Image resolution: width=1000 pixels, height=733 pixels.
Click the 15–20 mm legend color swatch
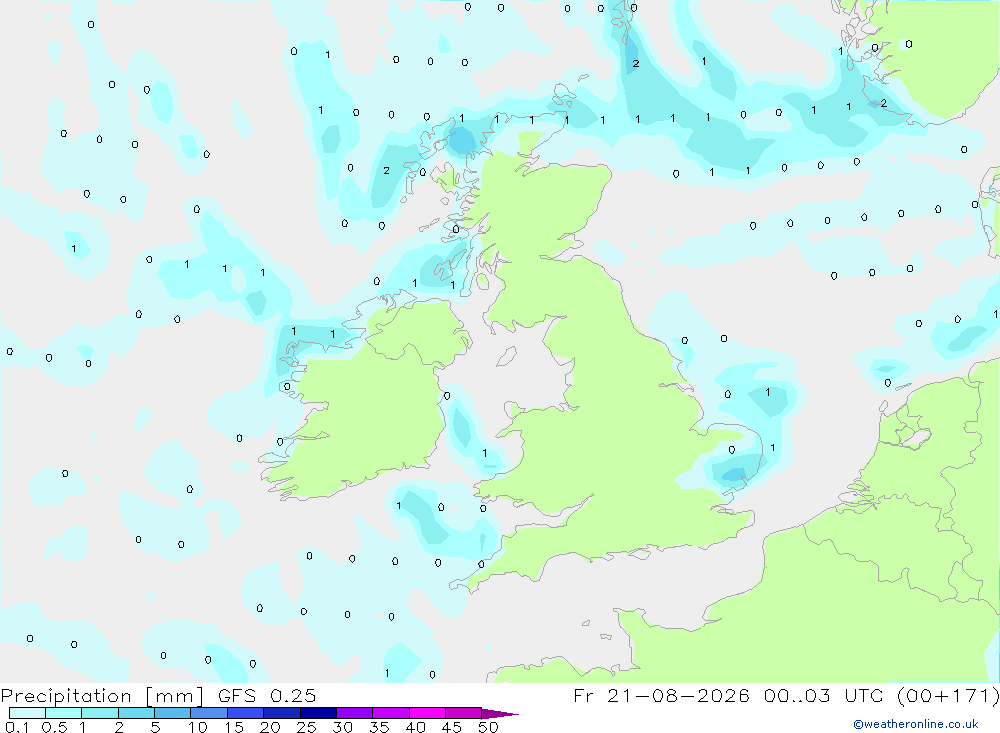pyautogui.click(x=245, y=713)
